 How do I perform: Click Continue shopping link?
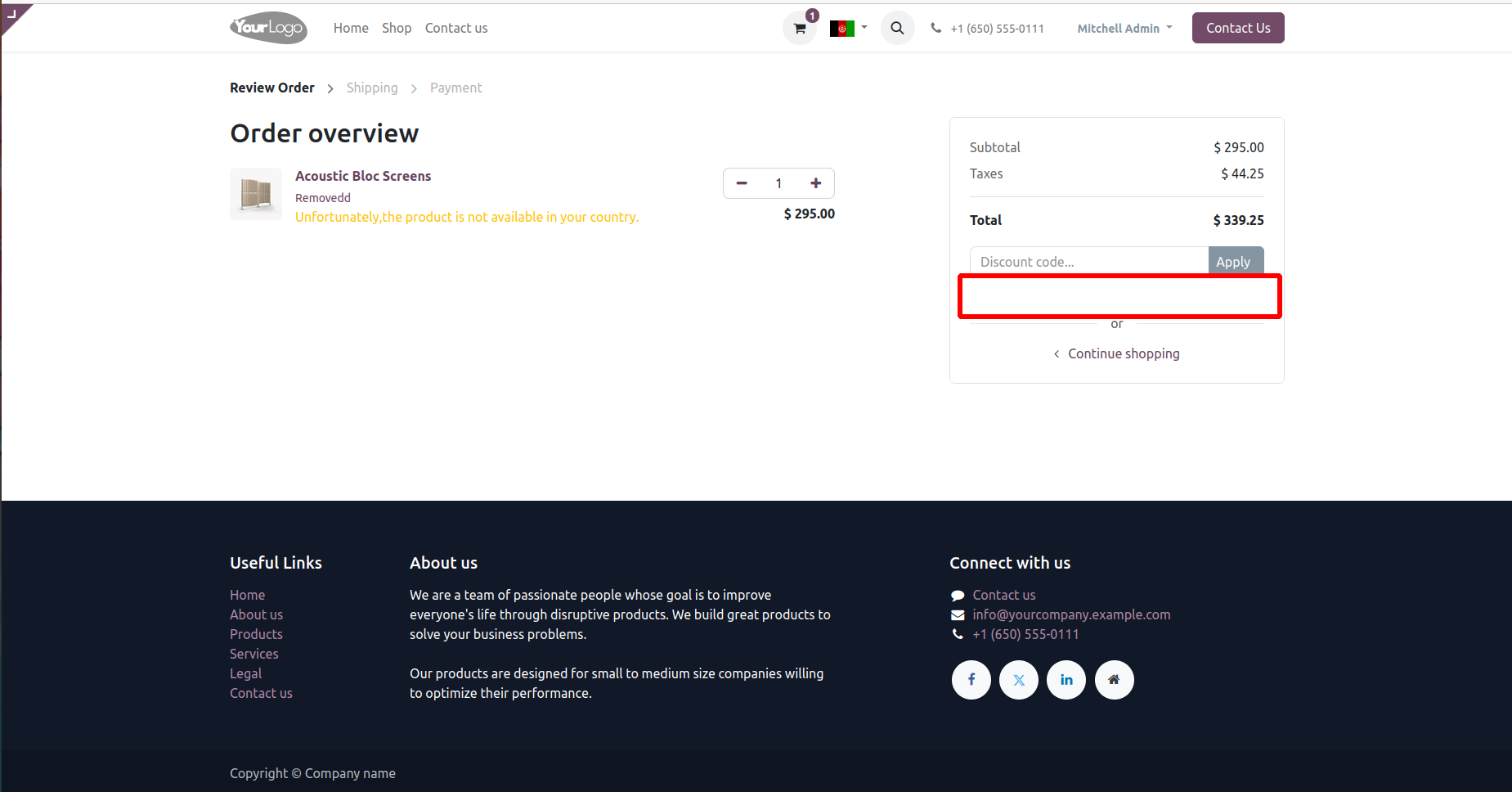(1117, 353)
